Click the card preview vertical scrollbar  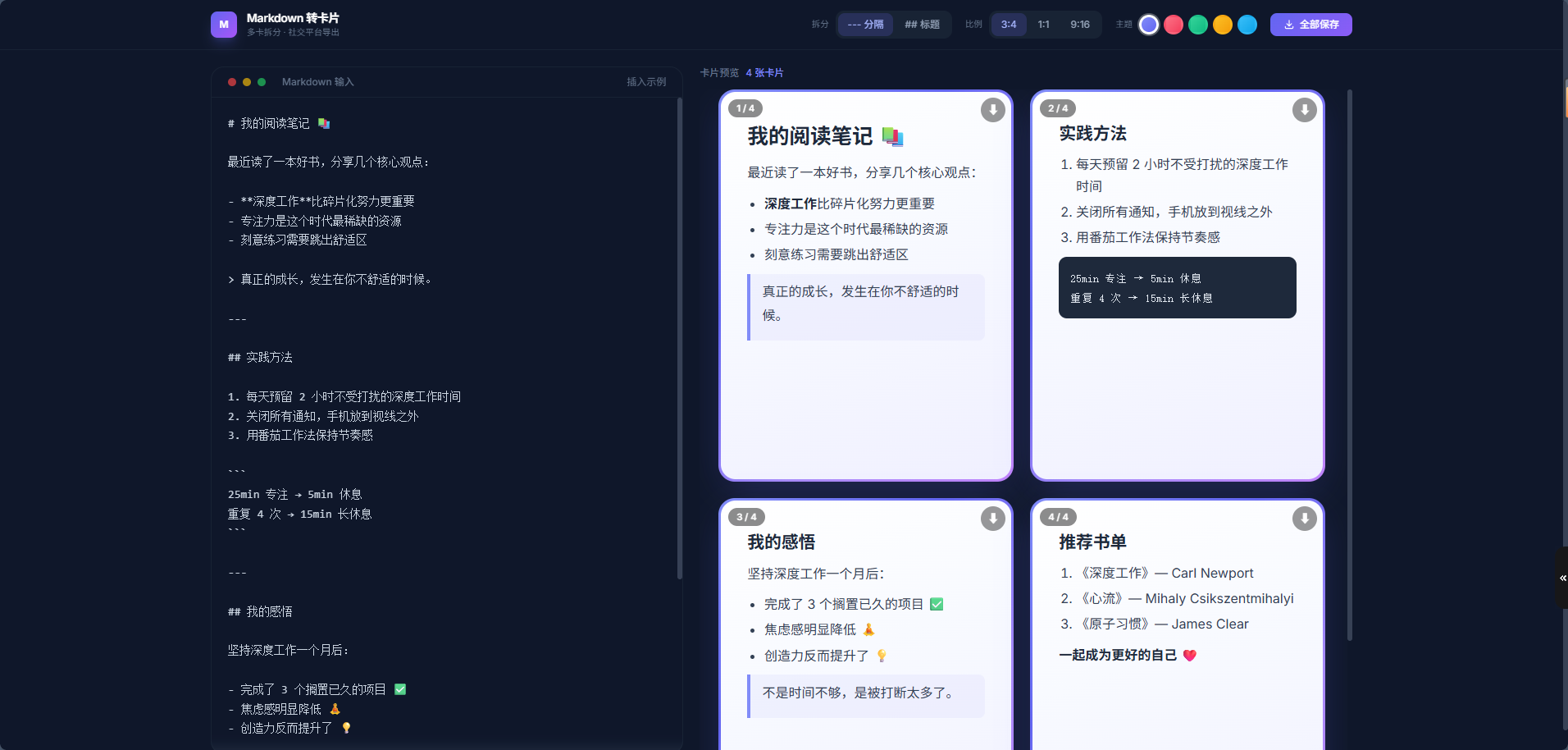tap(1349, 364)
